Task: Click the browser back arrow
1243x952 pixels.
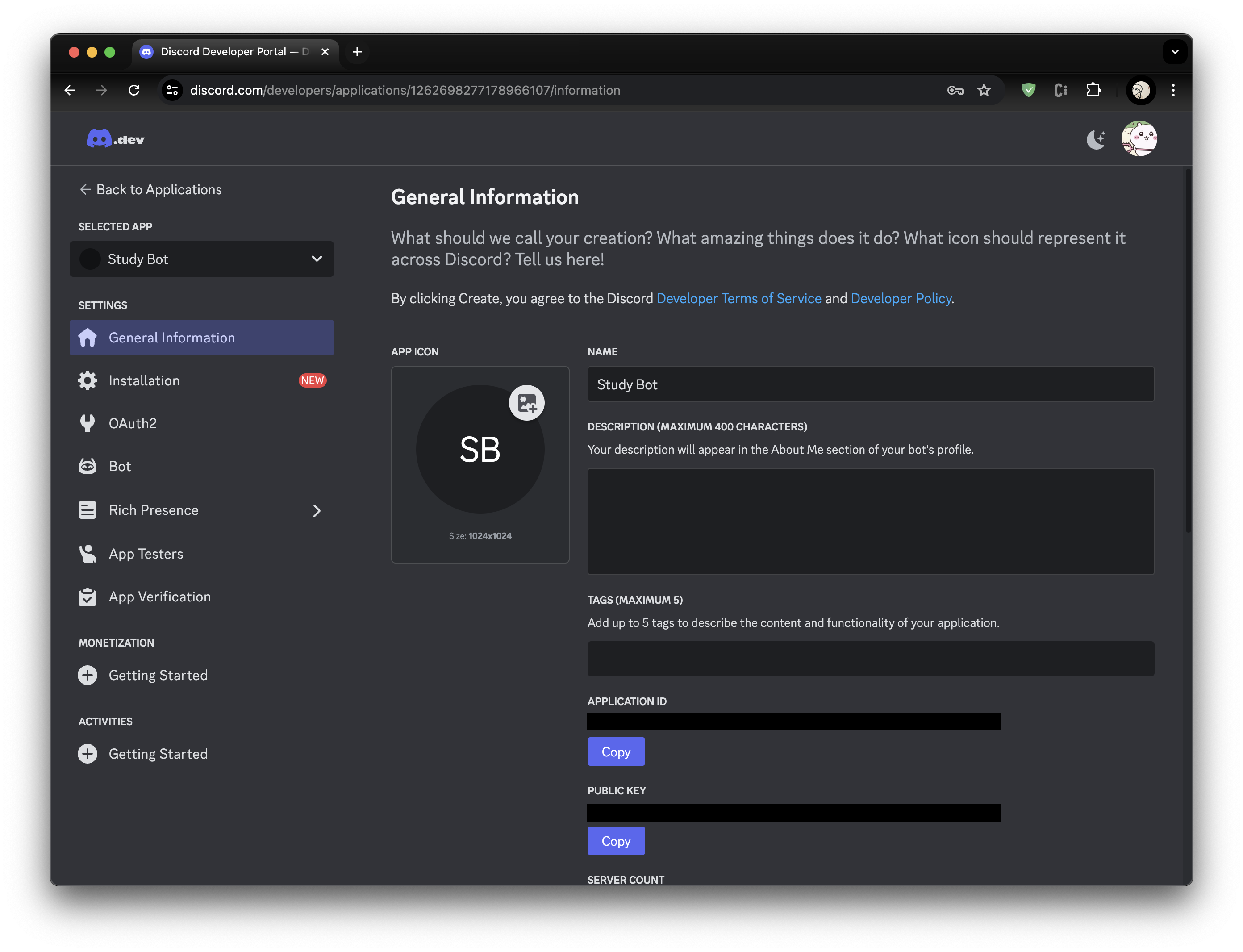Action: point(70,90)
